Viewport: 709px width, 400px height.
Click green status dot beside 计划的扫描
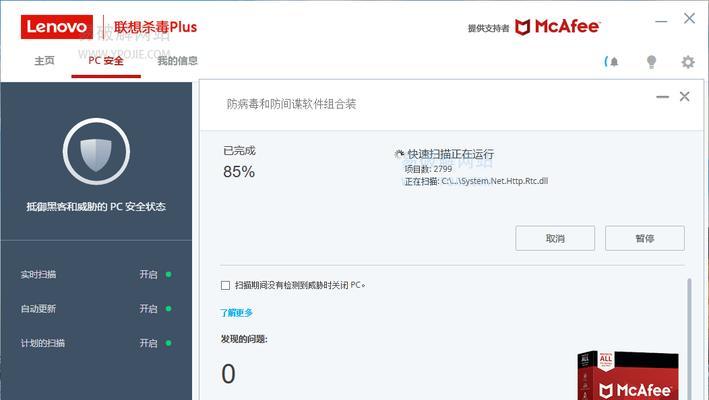pos(168,343)
